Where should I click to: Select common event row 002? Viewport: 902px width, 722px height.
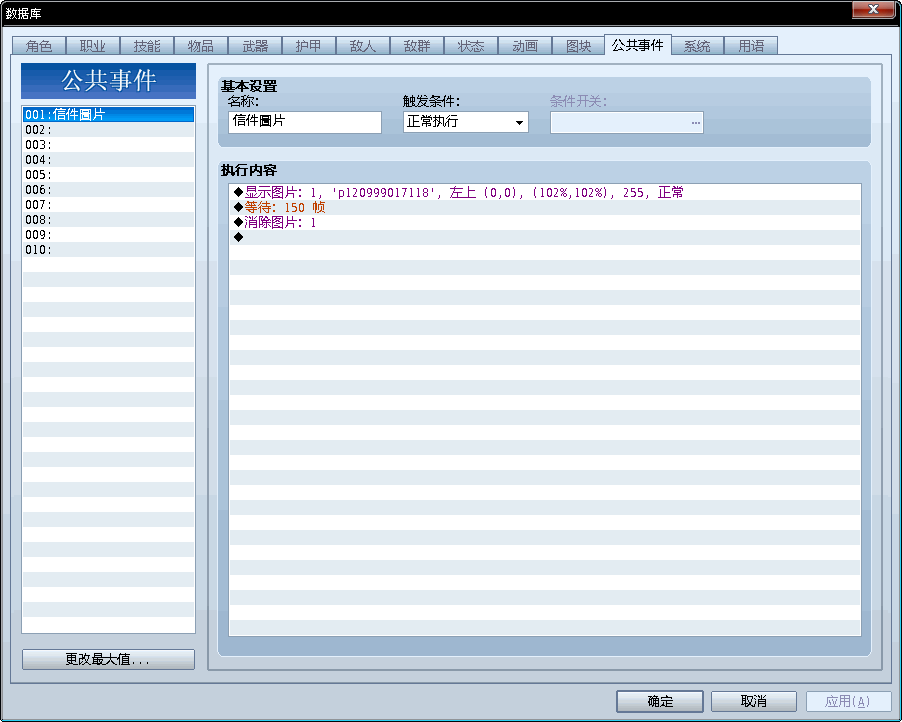(108, 129)
